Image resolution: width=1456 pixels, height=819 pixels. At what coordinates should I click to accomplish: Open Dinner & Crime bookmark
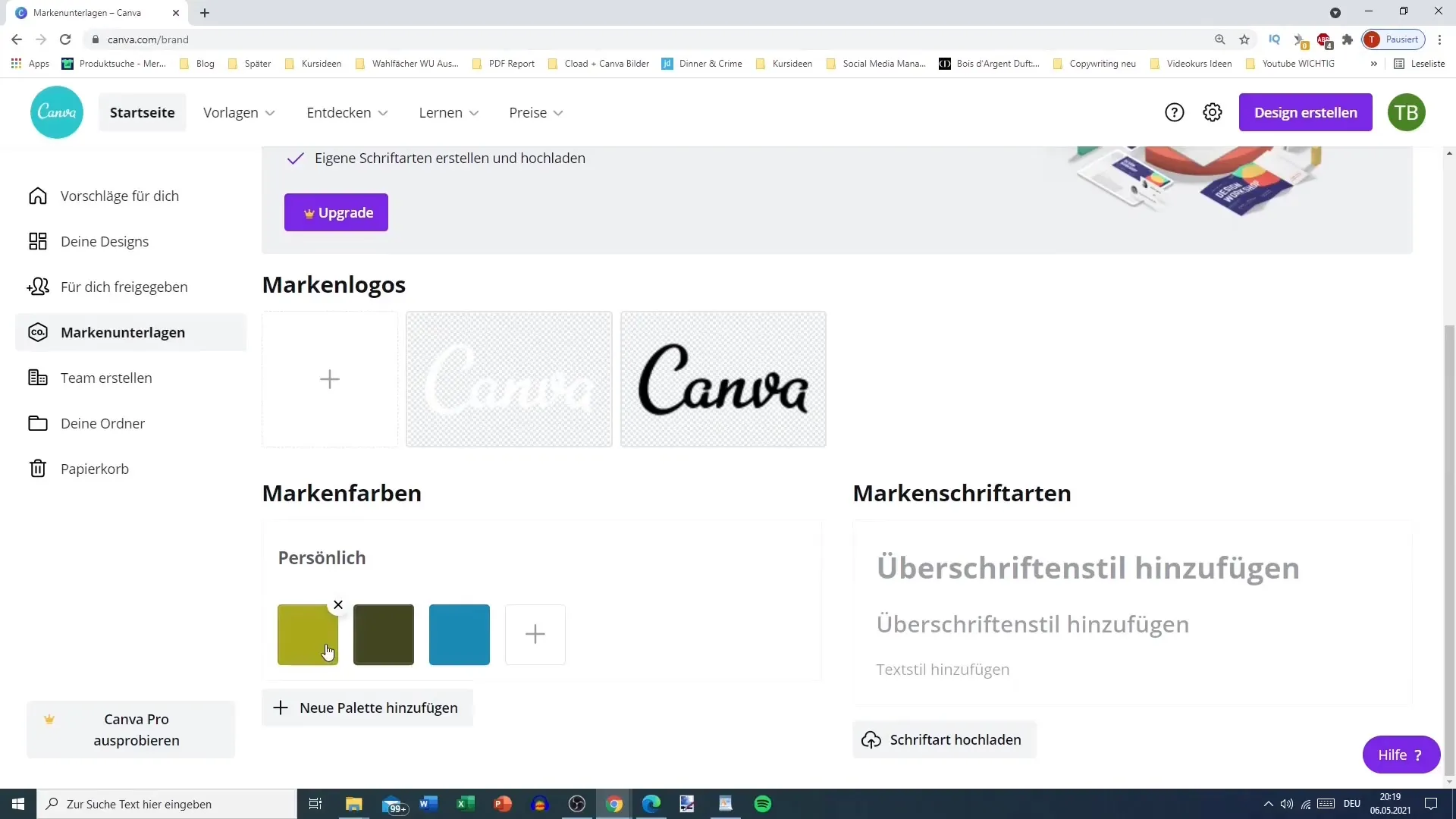(702, 64)
